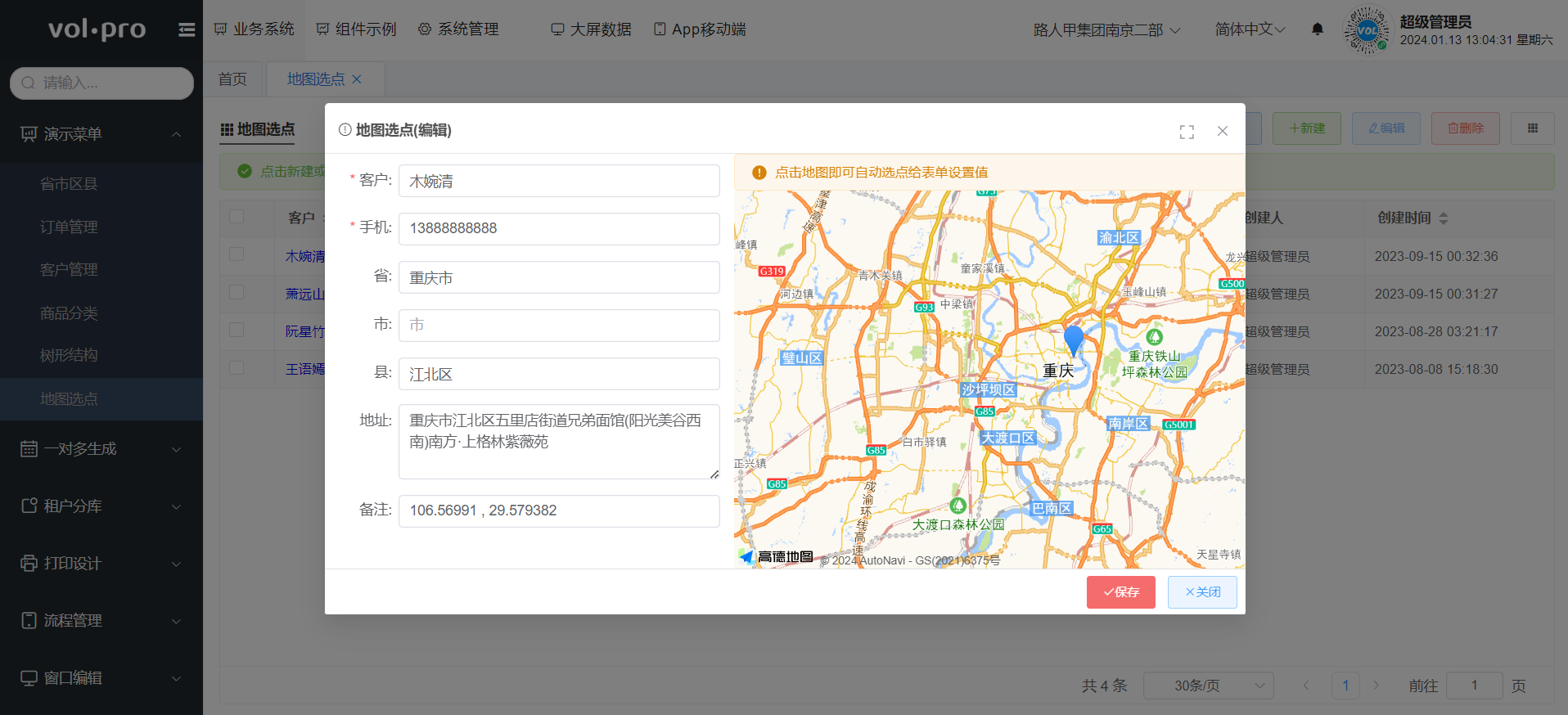Check the row checkbox for 萧远山
This screenshot has width=1568, height=715.
pyautogui.click(x=237, y=292)
